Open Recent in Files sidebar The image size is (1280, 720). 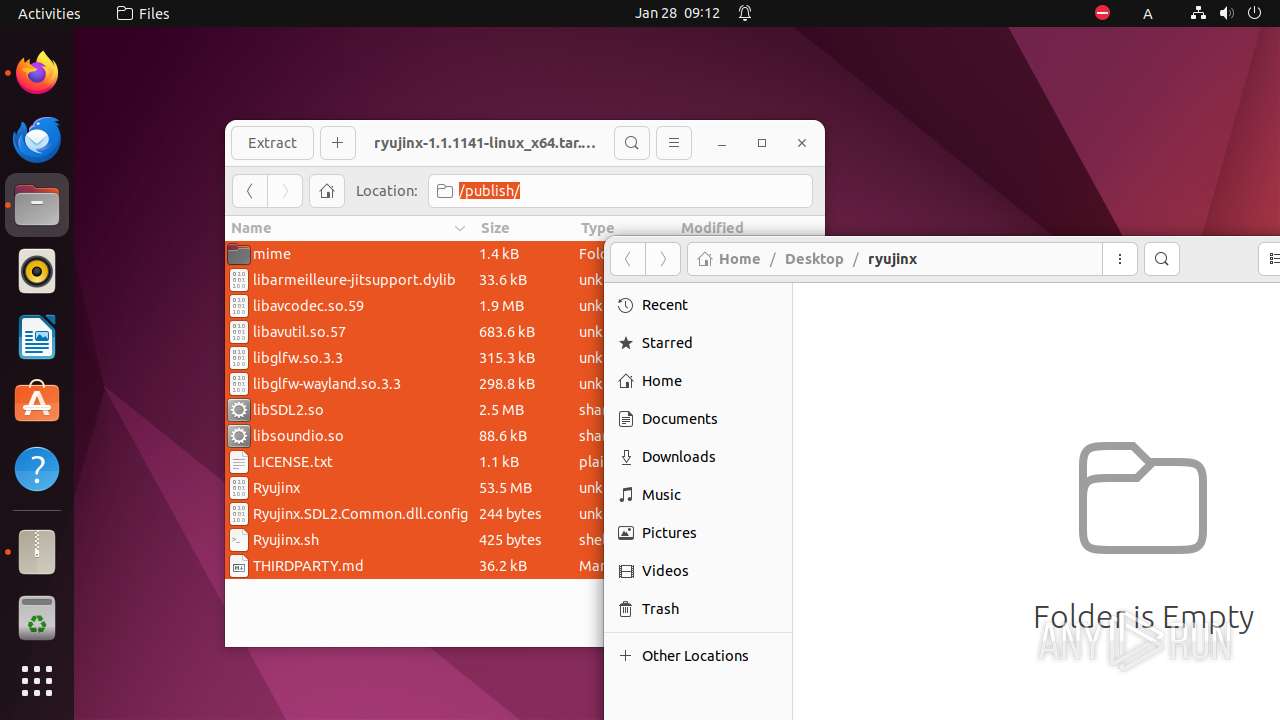pos(698,305)
